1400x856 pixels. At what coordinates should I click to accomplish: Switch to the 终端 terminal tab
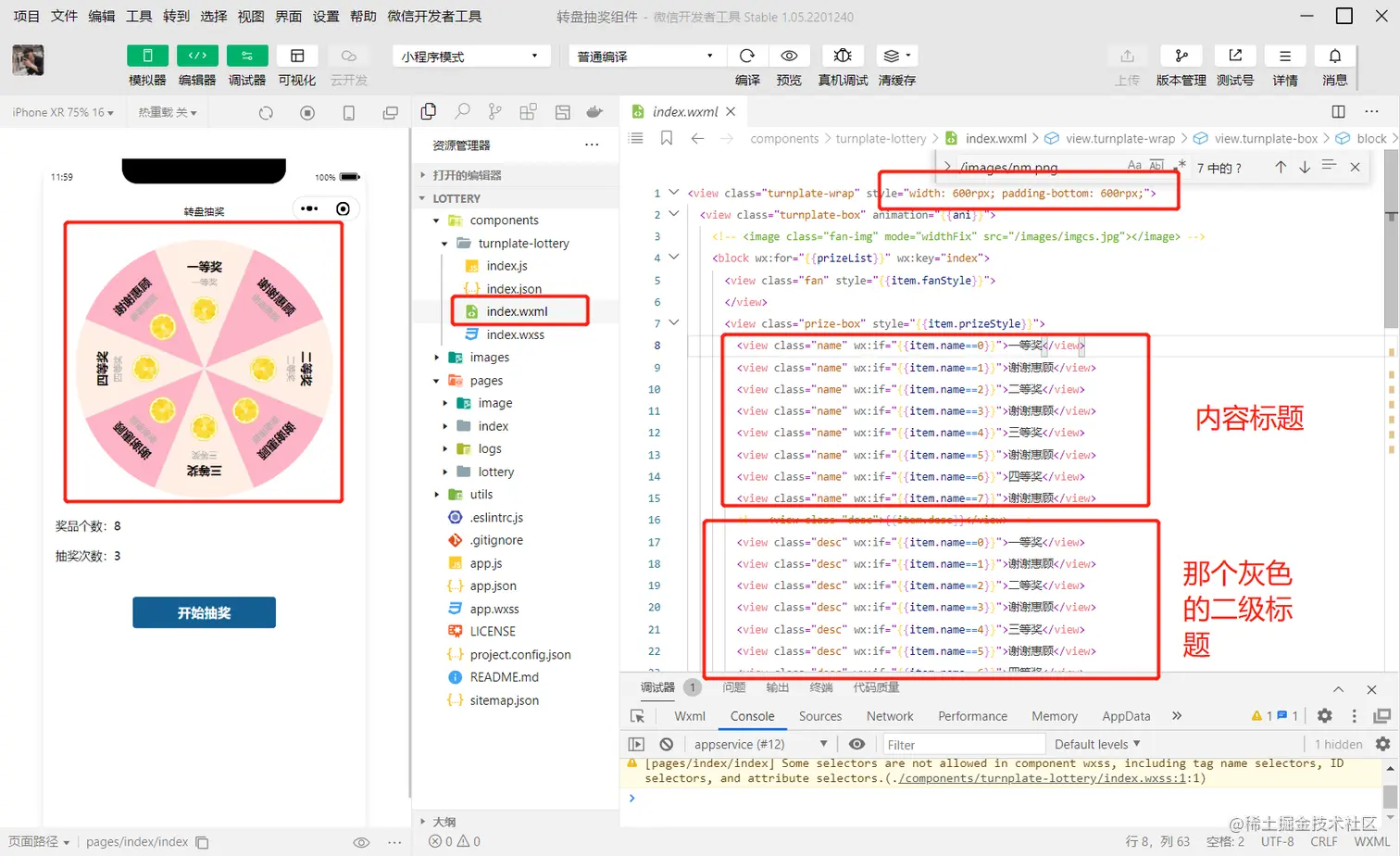click(821, 687)
